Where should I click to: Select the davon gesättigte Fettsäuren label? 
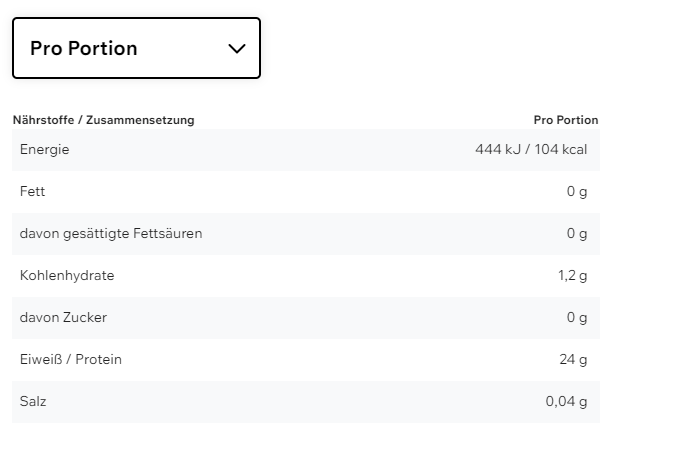point(111,234)
